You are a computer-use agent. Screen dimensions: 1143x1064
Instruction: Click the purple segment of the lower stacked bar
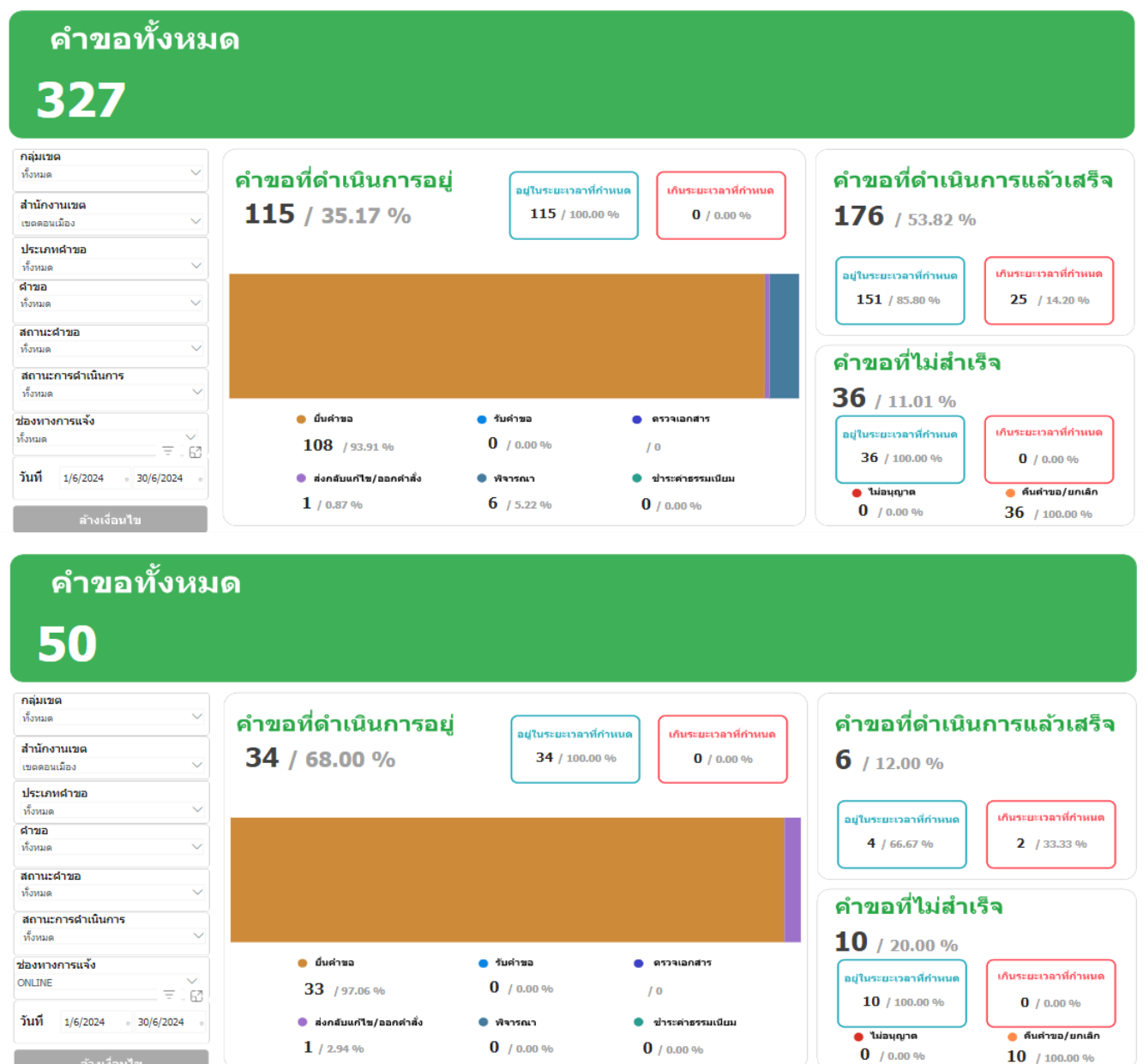792,880
